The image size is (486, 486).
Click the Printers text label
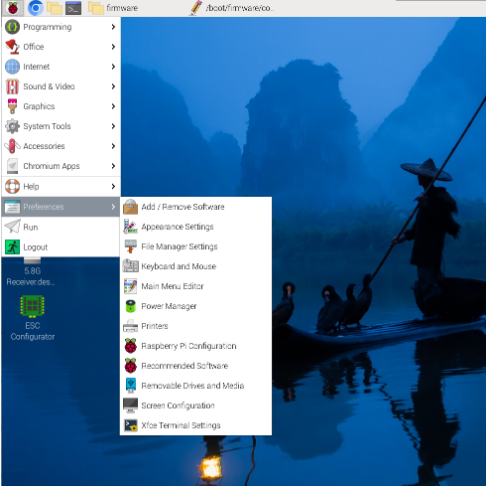(155, 326)
